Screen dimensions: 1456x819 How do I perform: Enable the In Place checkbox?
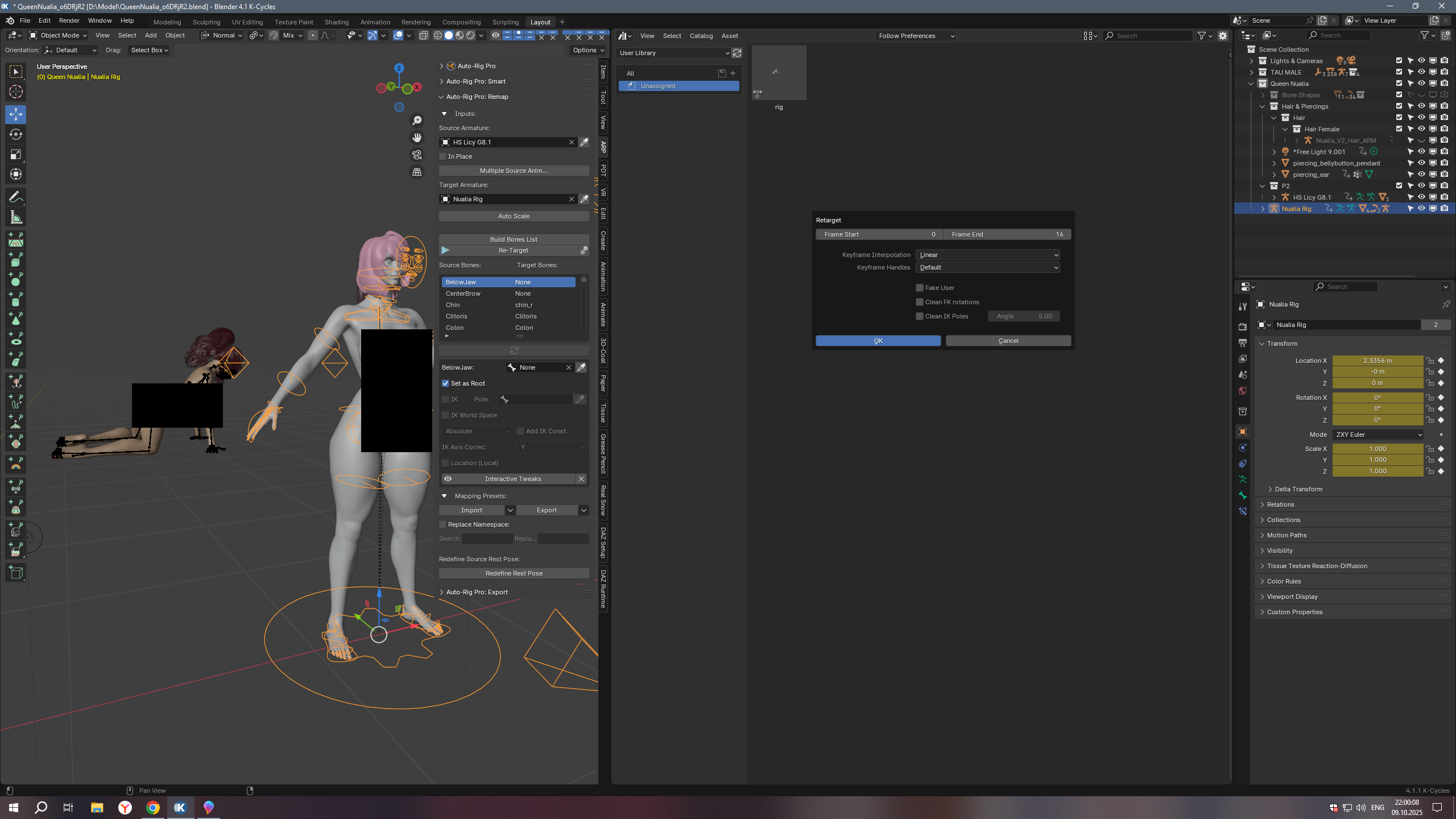[442, 156]
